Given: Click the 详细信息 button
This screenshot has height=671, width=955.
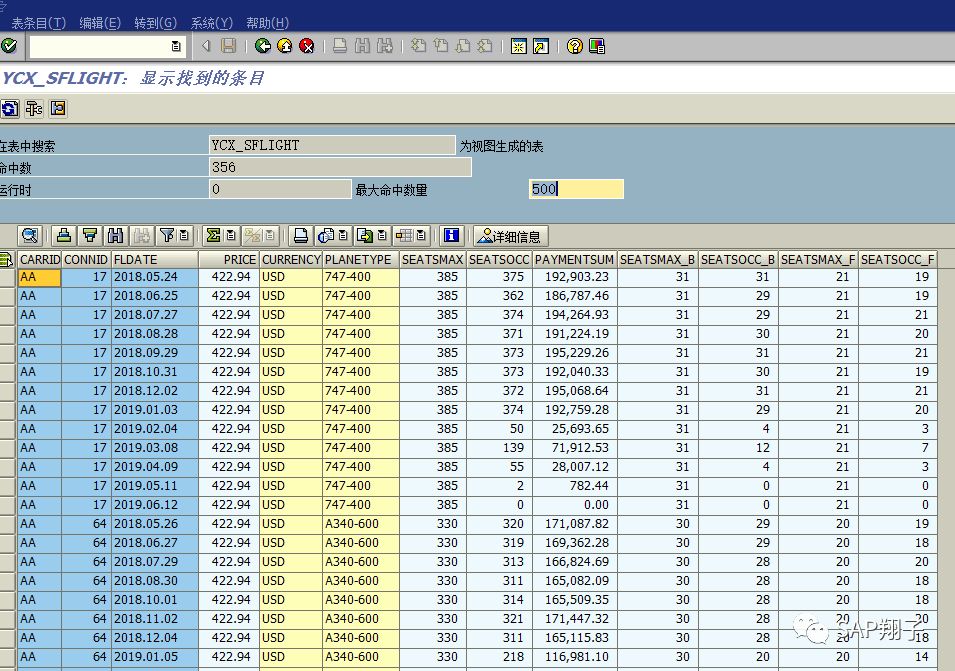Looking at the screenshot, I should tap(510, 236).
